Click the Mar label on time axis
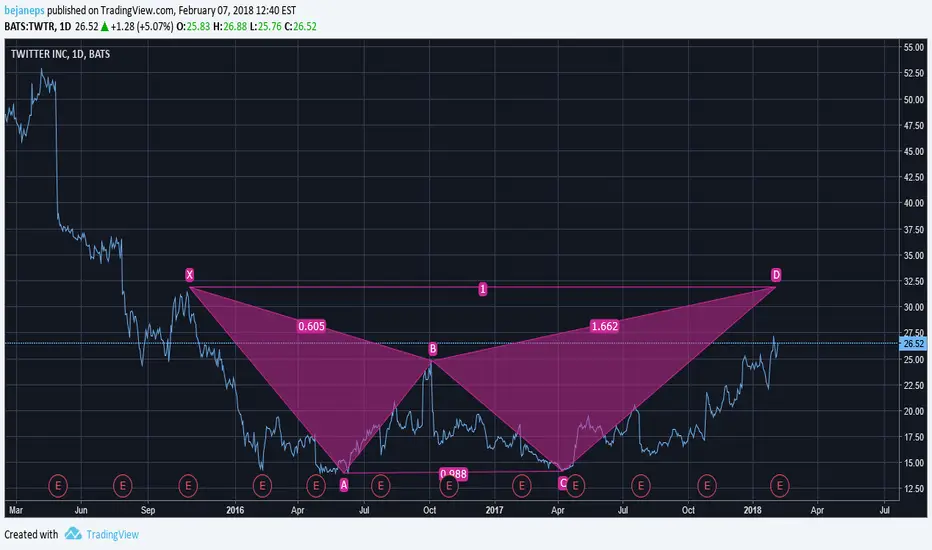 [16, 510]
